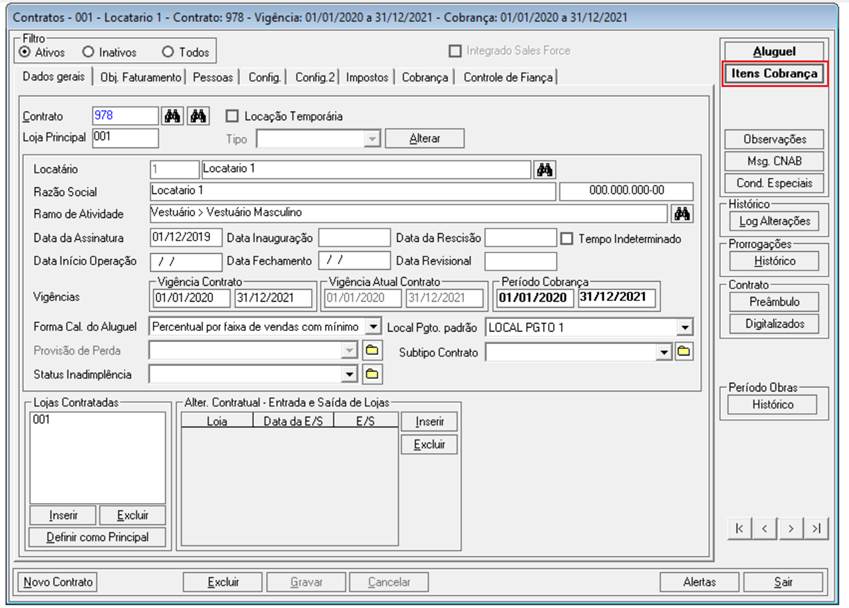The height and width of the screenshot is (608, 849).
Task: Check Tempo Indeterminado checkbox
Action: 567,239
